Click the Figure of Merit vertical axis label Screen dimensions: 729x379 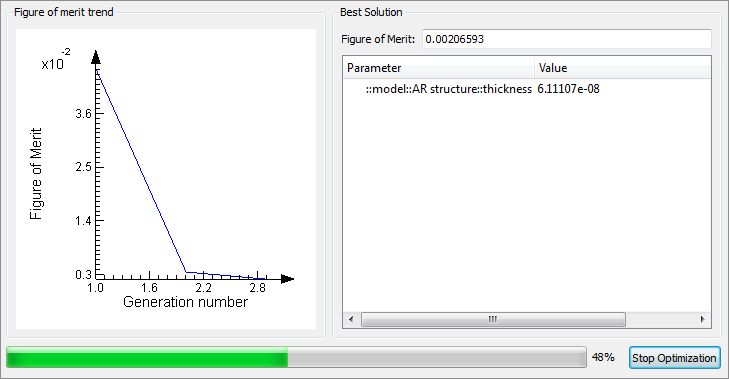(36, 174)
